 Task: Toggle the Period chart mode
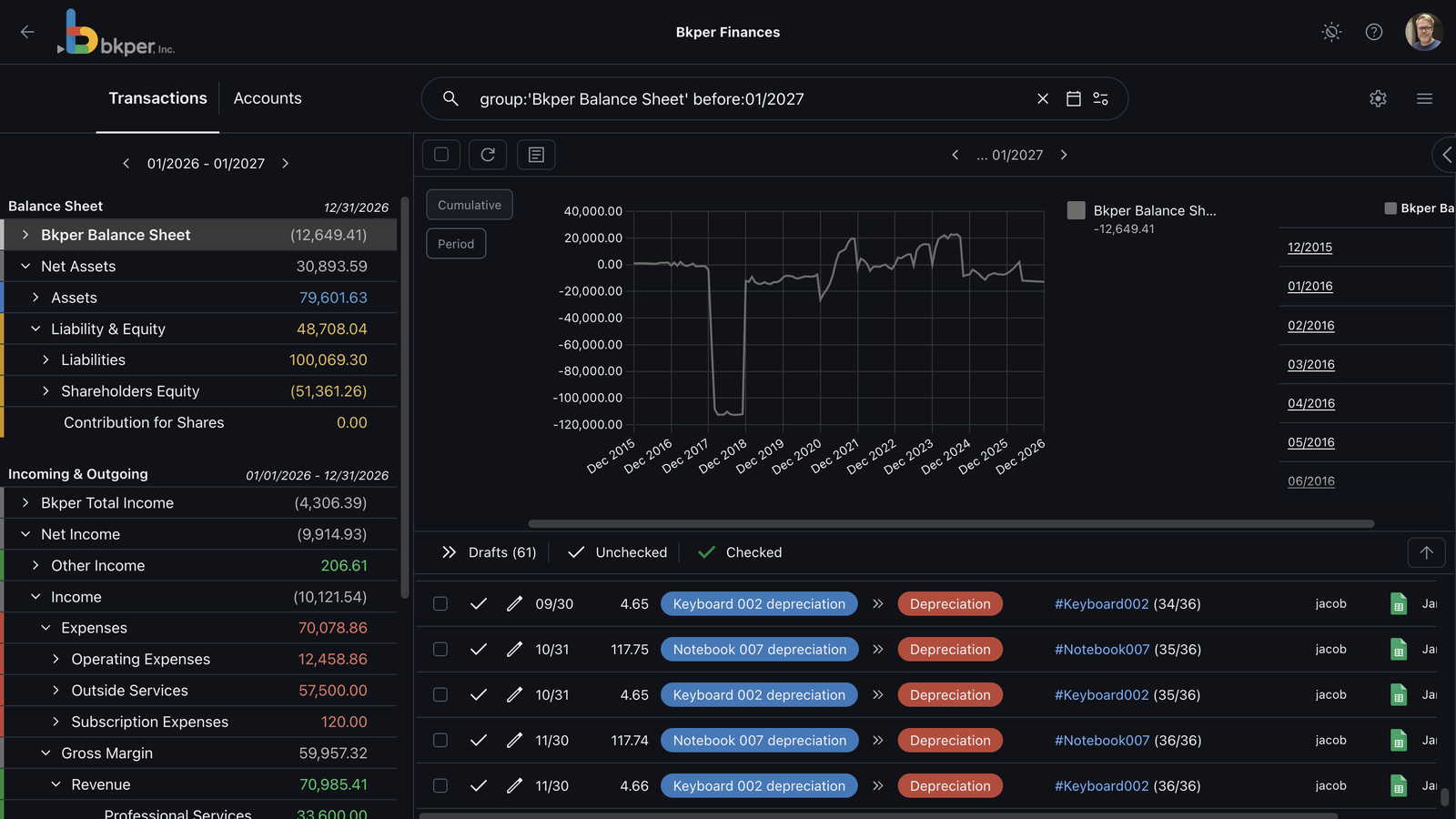456,244
